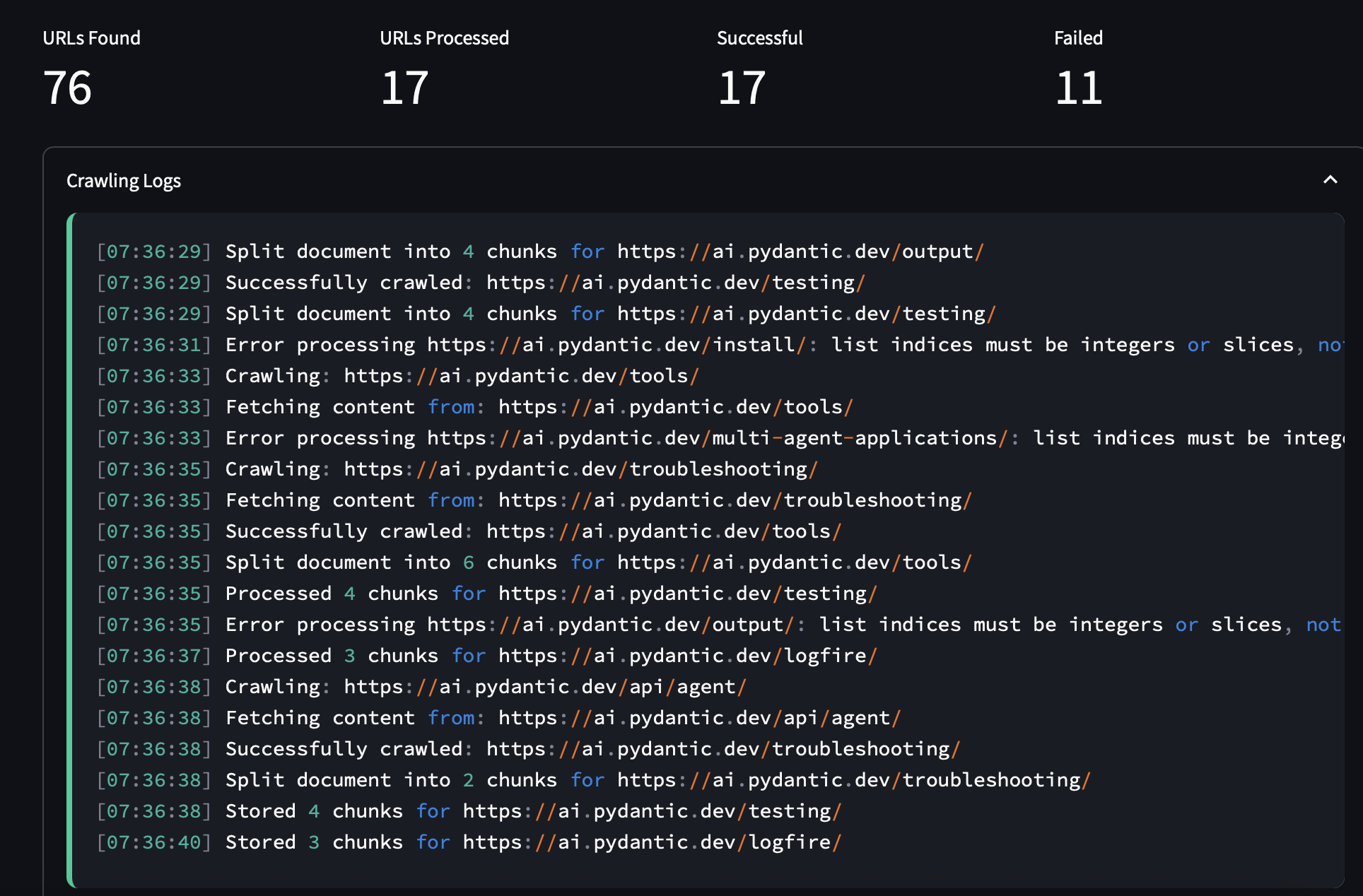Click the install/ error processing log line
Screen dimensions: 1363x896
pos(720,345)
